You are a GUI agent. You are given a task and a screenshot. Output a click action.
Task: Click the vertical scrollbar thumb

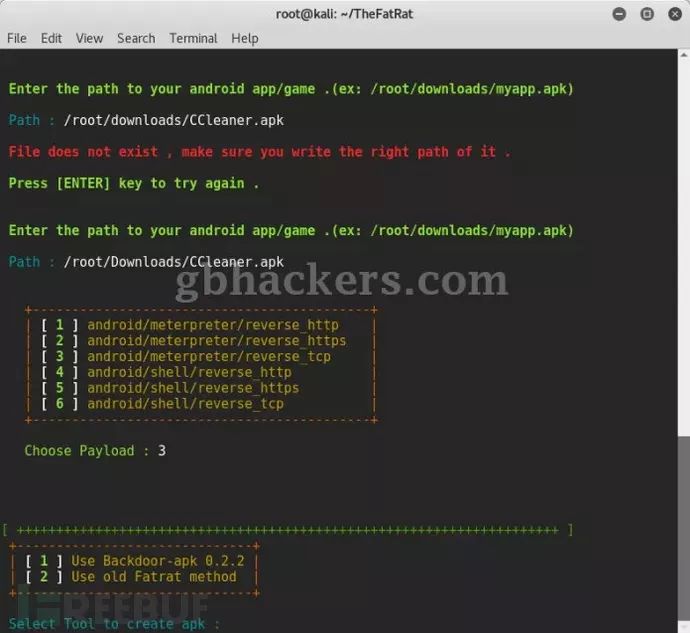click(683, 527)
